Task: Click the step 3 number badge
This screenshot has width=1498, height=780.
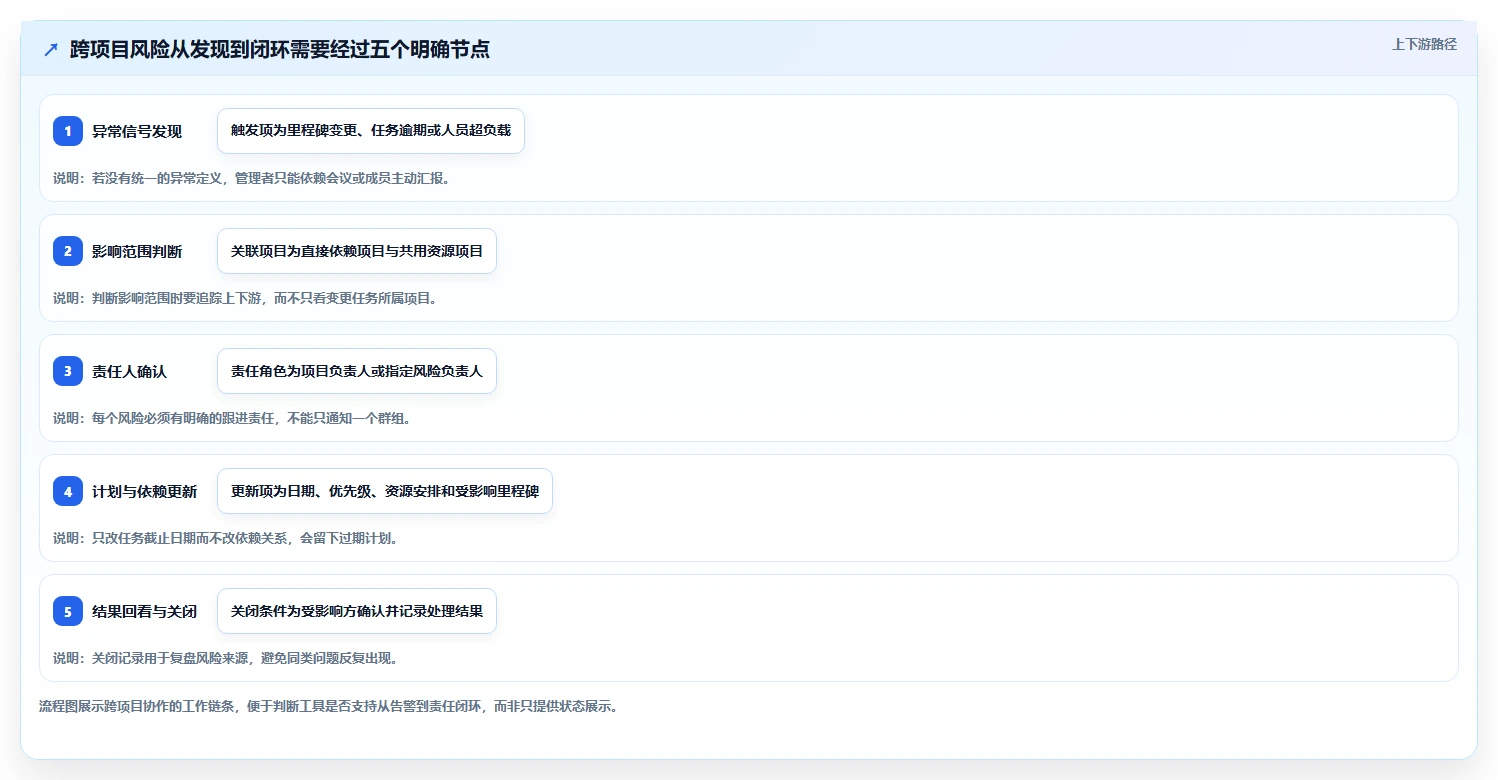Action: pyautogui.click(x=68, y=371)
